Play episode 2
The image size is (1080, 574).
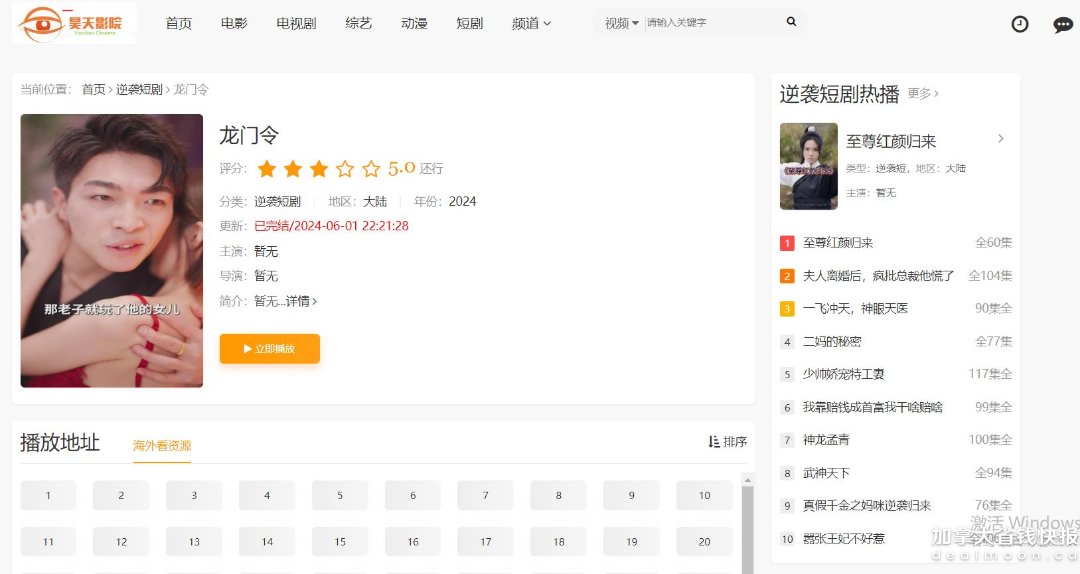[121, 495]
